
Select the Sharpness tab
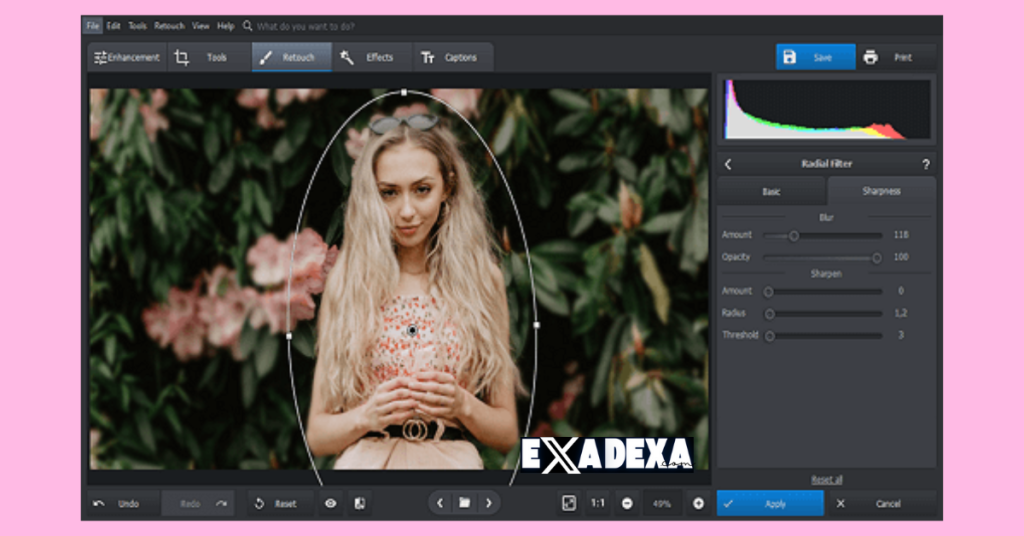pyautogui.click(x=881, y=191)
